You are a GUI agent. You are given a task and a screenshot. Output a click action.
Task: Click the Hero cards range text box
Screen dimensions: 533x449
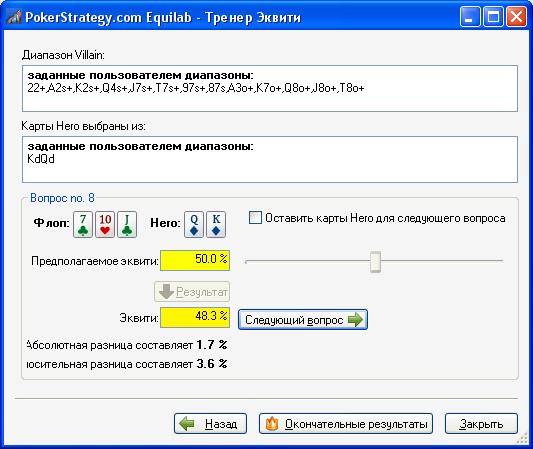point(270,159)
